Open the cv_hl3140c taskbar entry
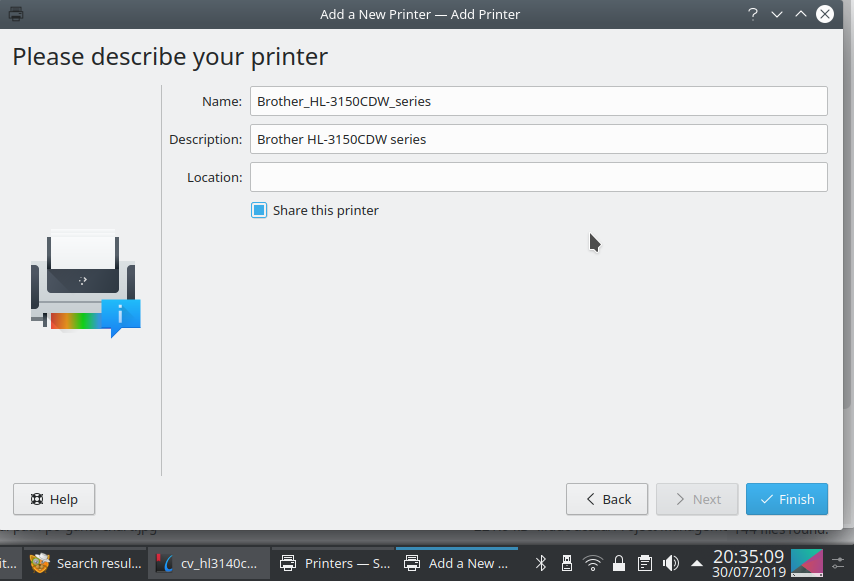The width and height of the screenshot is (854, 581). click(x=209, y=564)
